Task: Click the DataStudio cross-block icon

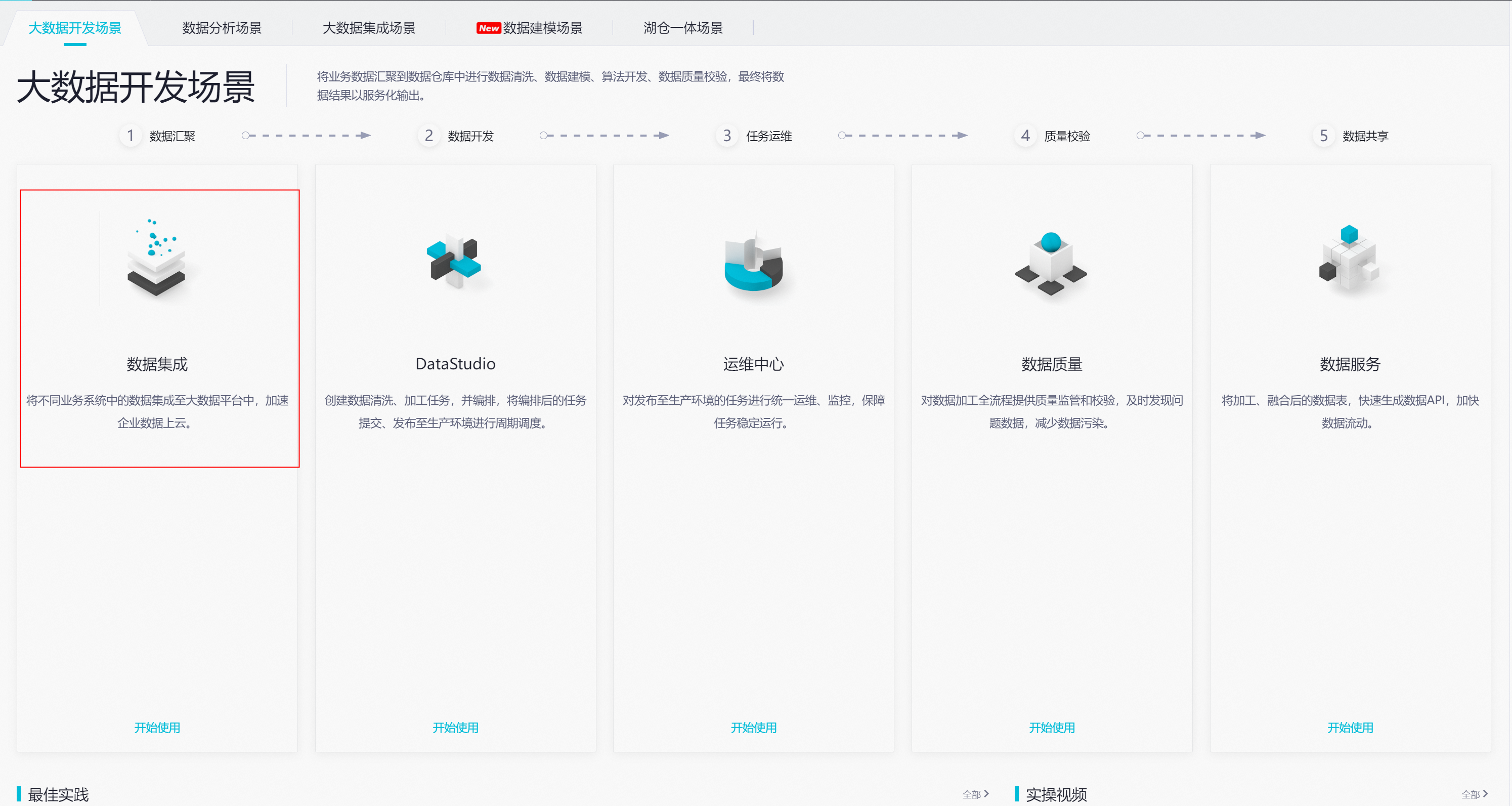Action: (x=454, y=261)
